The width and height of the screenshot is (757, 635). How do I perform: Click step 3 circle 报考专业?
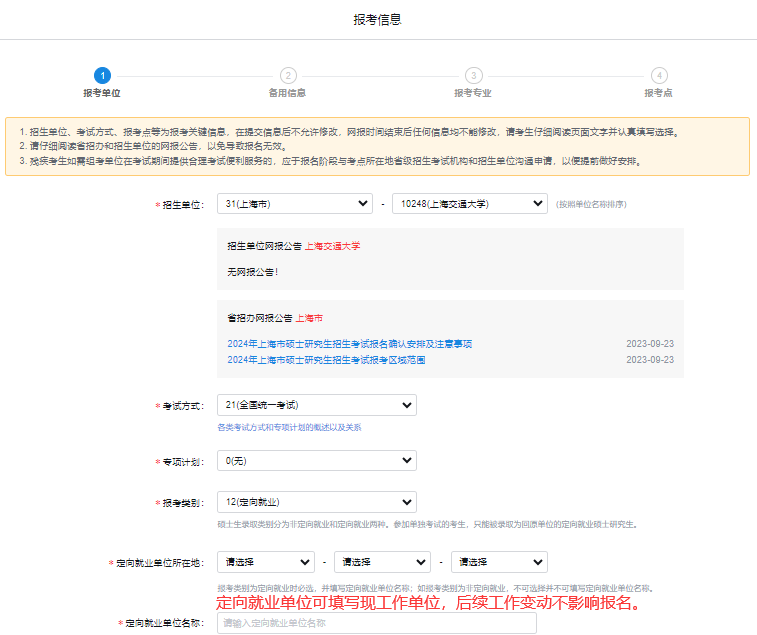click(x=473, y=75)
